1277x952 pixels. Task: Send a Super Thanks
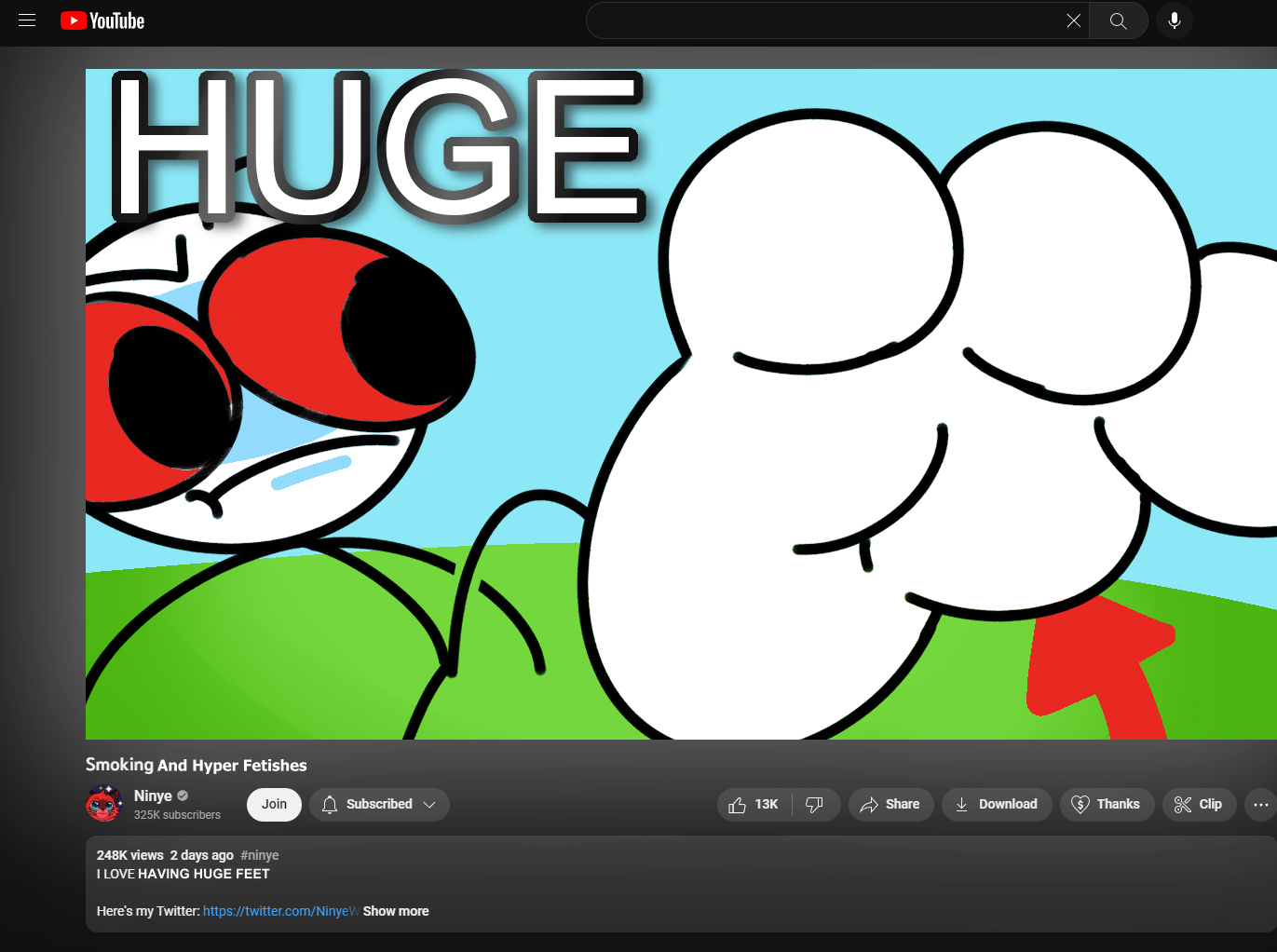1107,805
